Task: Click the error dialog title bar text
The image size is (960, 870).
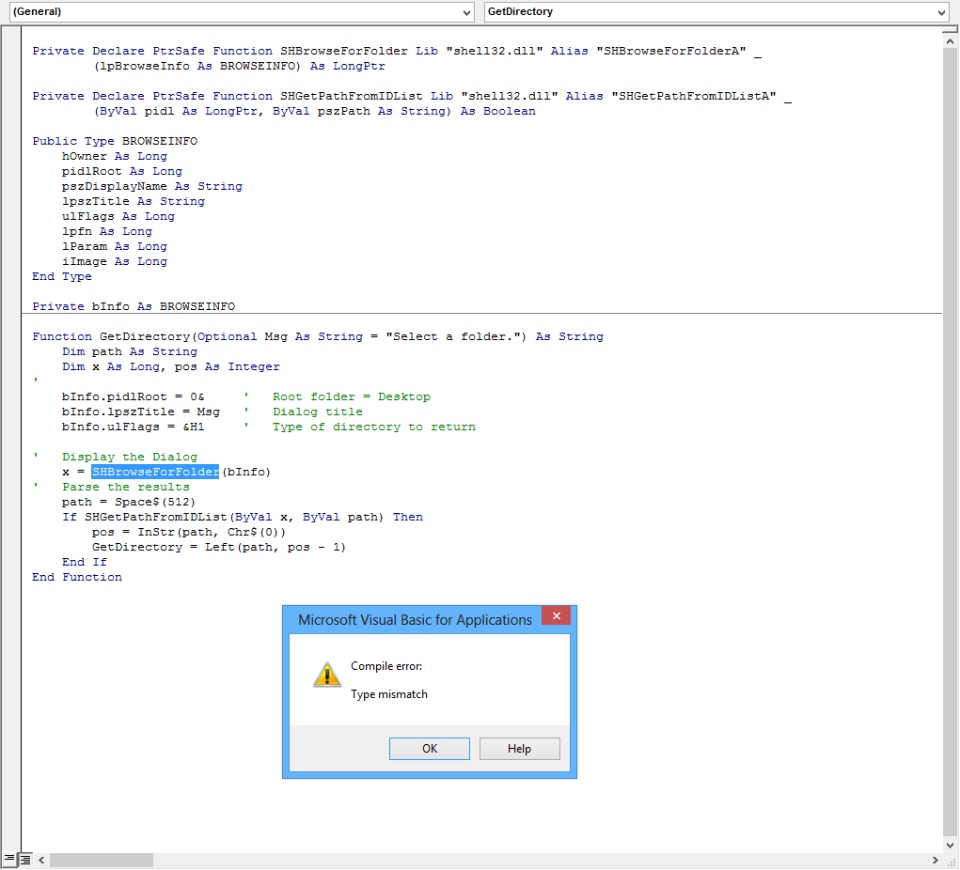Action: (415, 620)
